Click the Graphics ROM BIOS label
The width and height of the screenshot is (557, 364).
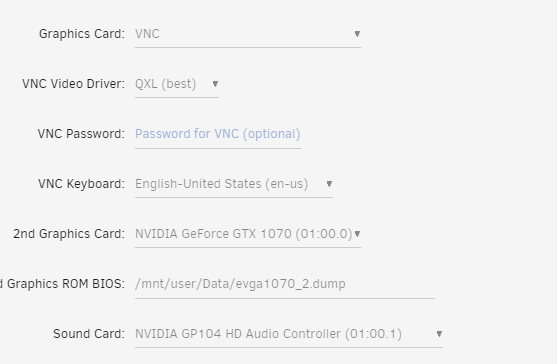pyautogui.click(x=63, y=284)
